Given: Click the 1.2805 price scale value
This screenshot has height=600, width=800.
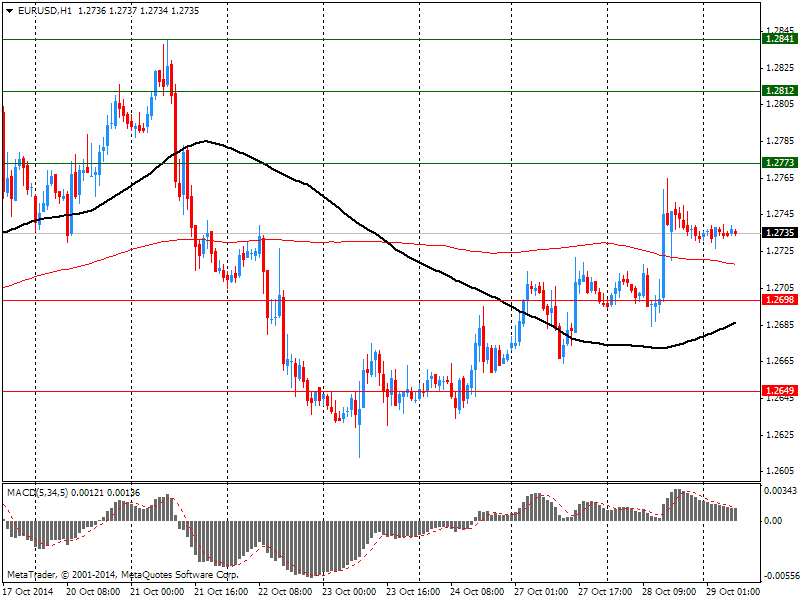Looking at the screenshot, I should coord(780,104).
